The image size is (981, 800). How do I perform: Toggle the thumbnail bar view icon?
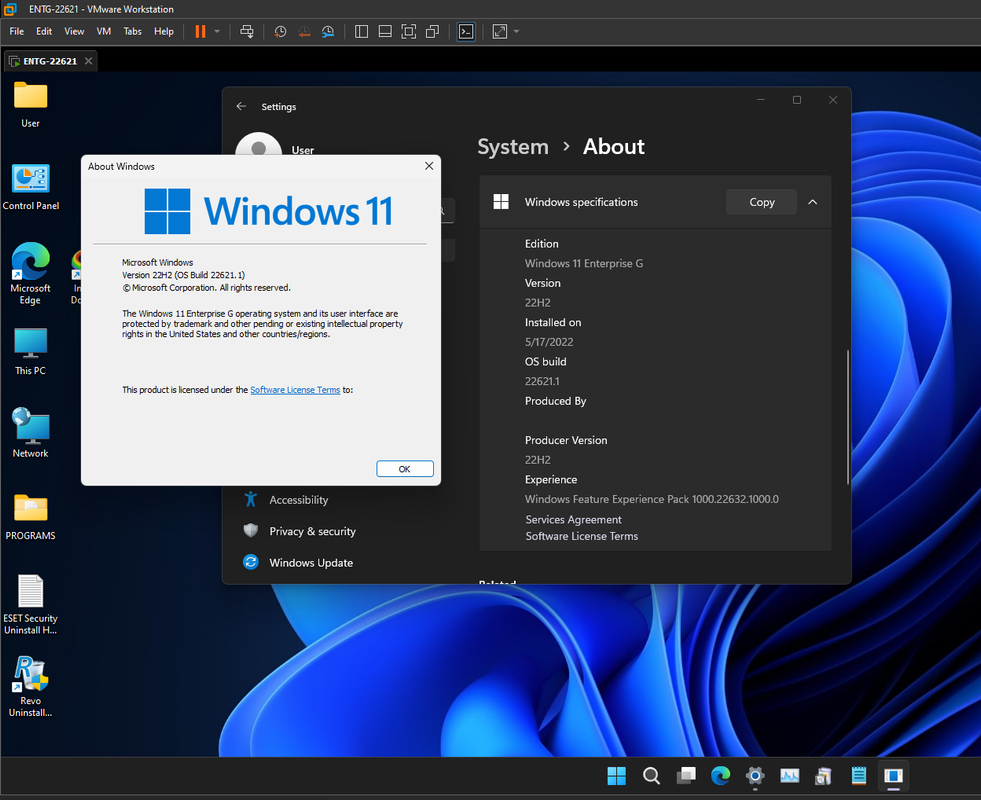tap(385, 31)
